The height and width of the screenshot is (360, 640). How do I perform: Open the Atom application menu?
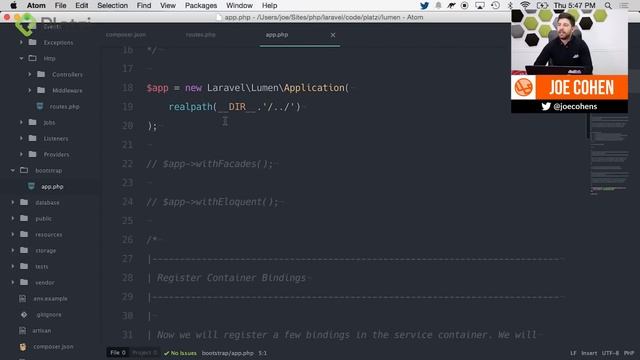[x=36, y=5]
